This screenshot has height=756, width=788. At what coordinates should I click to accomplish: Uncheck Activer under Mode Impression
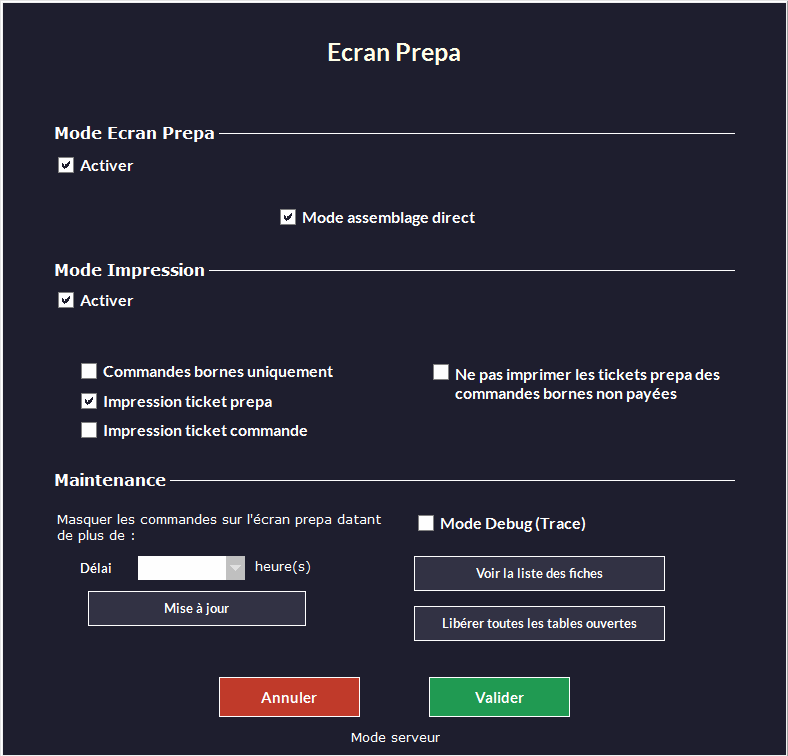66,300
